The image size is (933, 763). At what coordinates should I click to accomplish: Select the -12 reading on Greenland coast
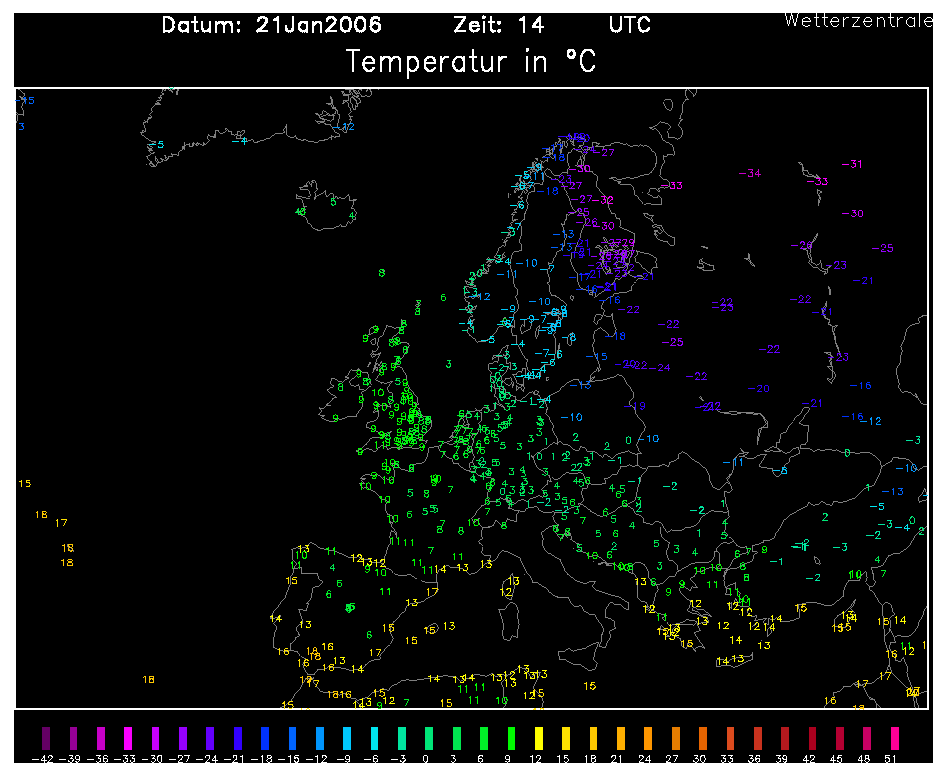(344, 127)
